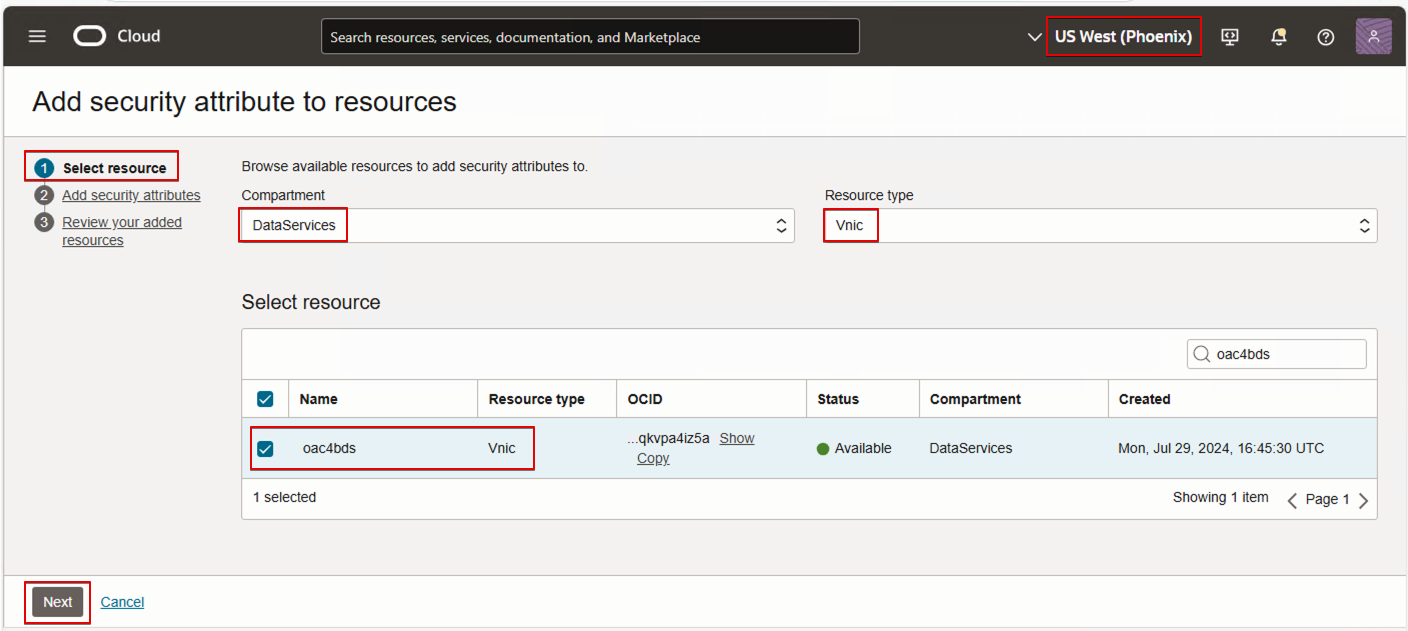The image size is (1408, 631).
Task: Click the table filter field containing oac4bds
Action: tap(1276, 354)
